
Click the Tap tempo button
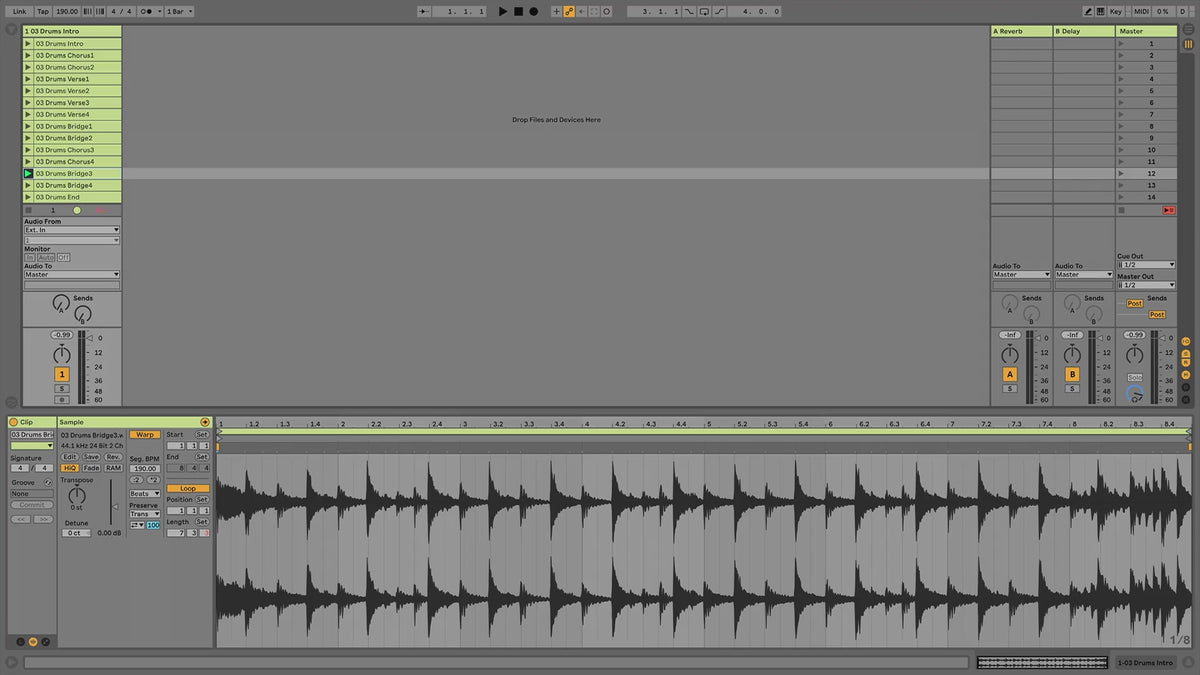[42, 11]
